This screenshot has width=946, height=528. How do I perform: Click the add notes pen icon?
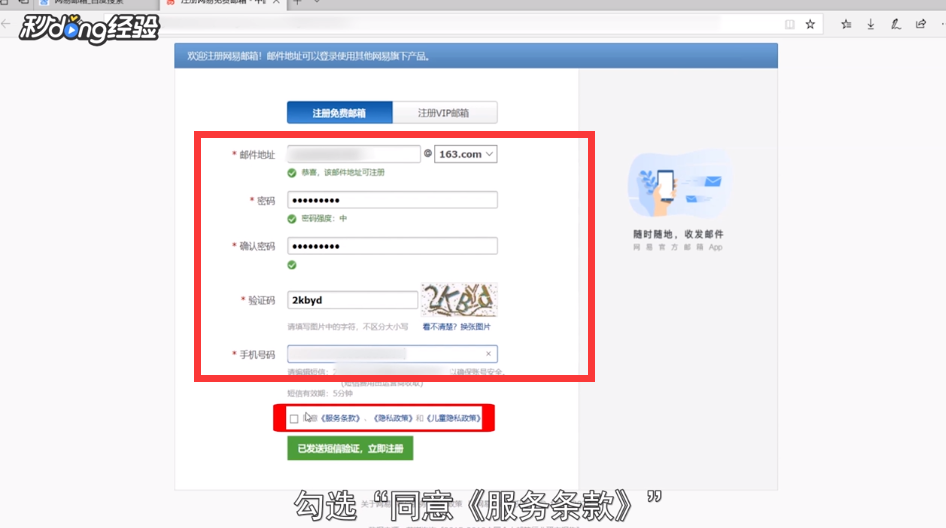click(x=896, y=24)
